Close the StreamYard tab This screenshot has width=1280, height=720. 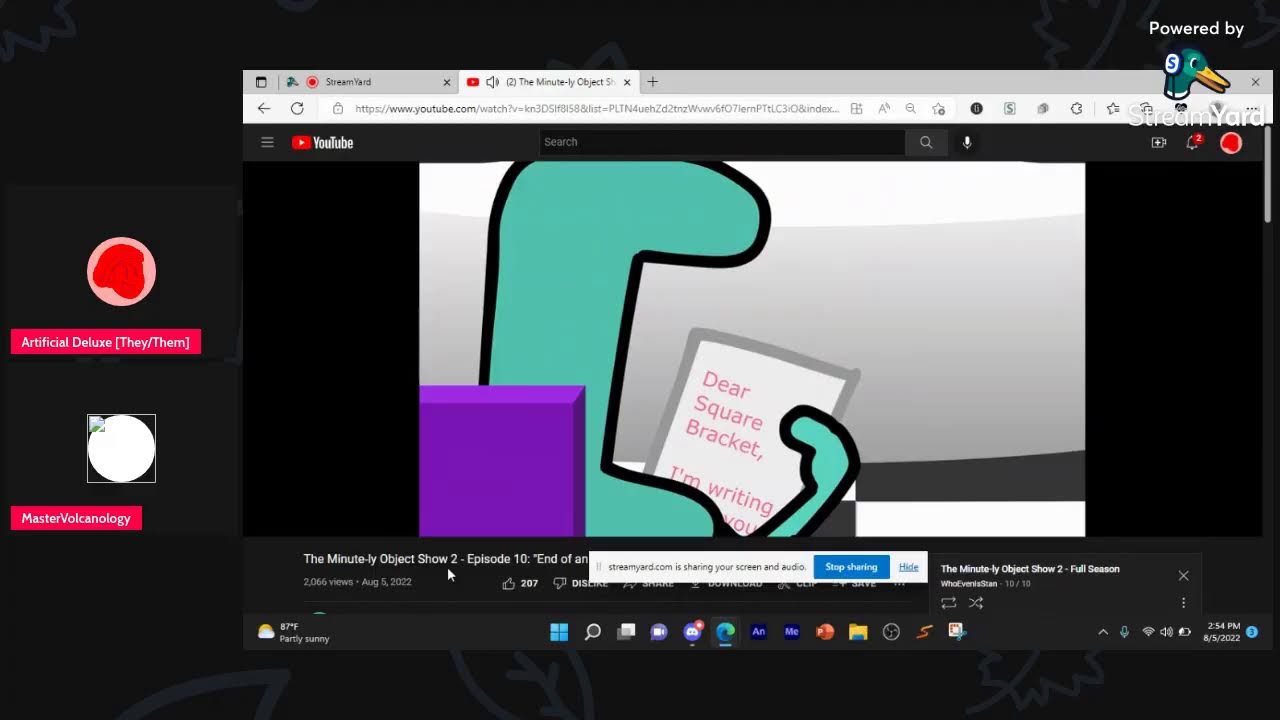point(447,82)
